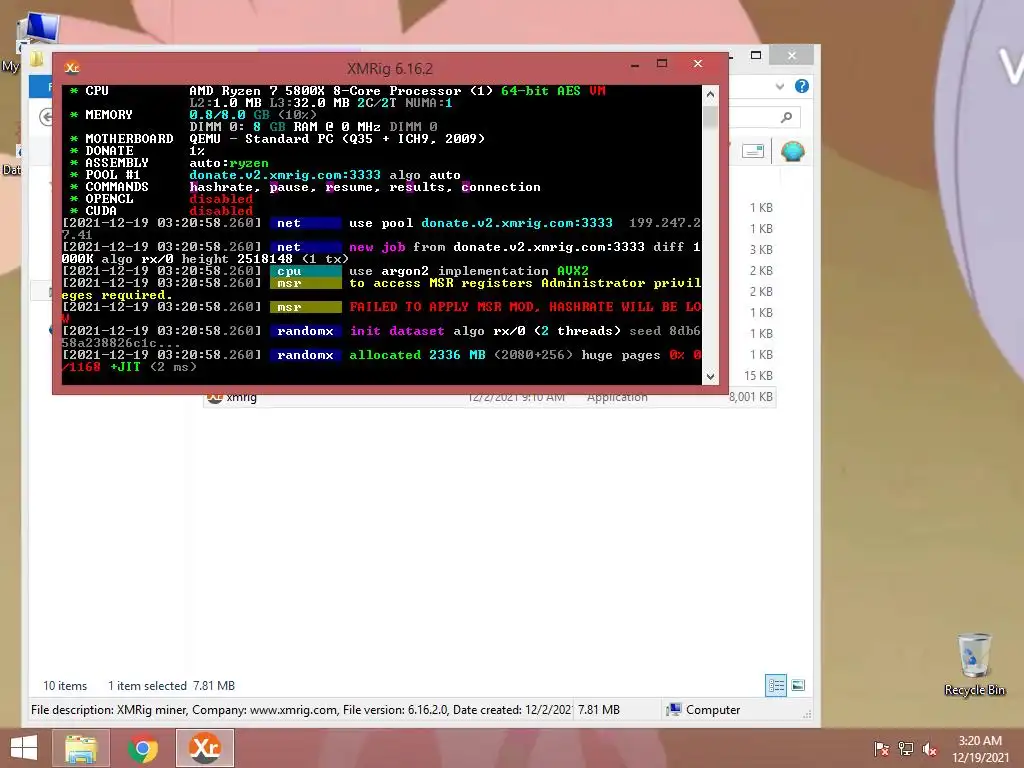The image size is (1024, 768).
Task: Click the '15 KB' size value
Action: (758, 376)
